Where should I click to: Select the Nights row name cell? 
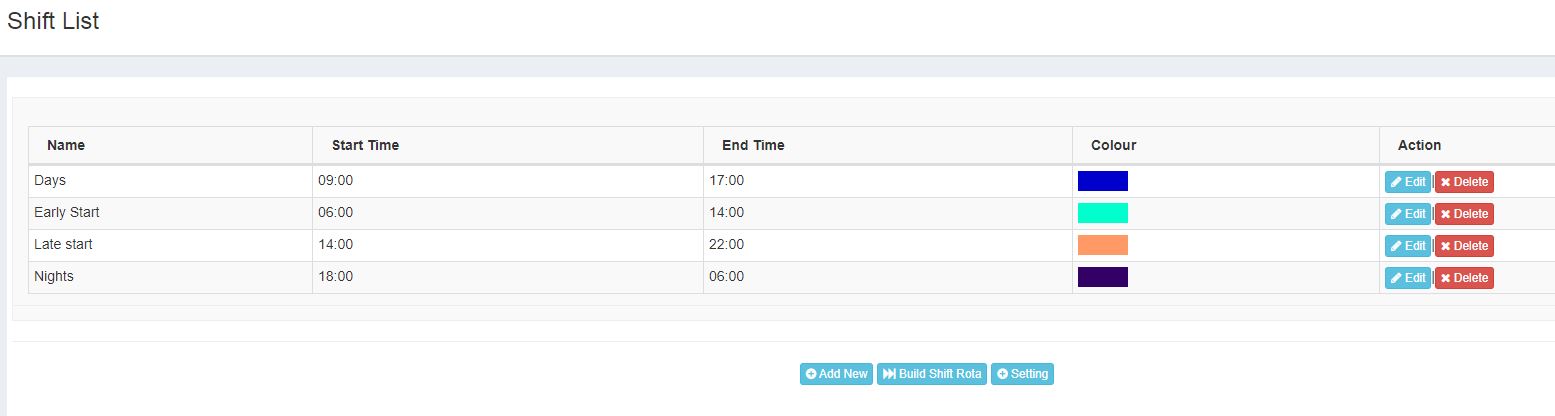click(54, 277)
